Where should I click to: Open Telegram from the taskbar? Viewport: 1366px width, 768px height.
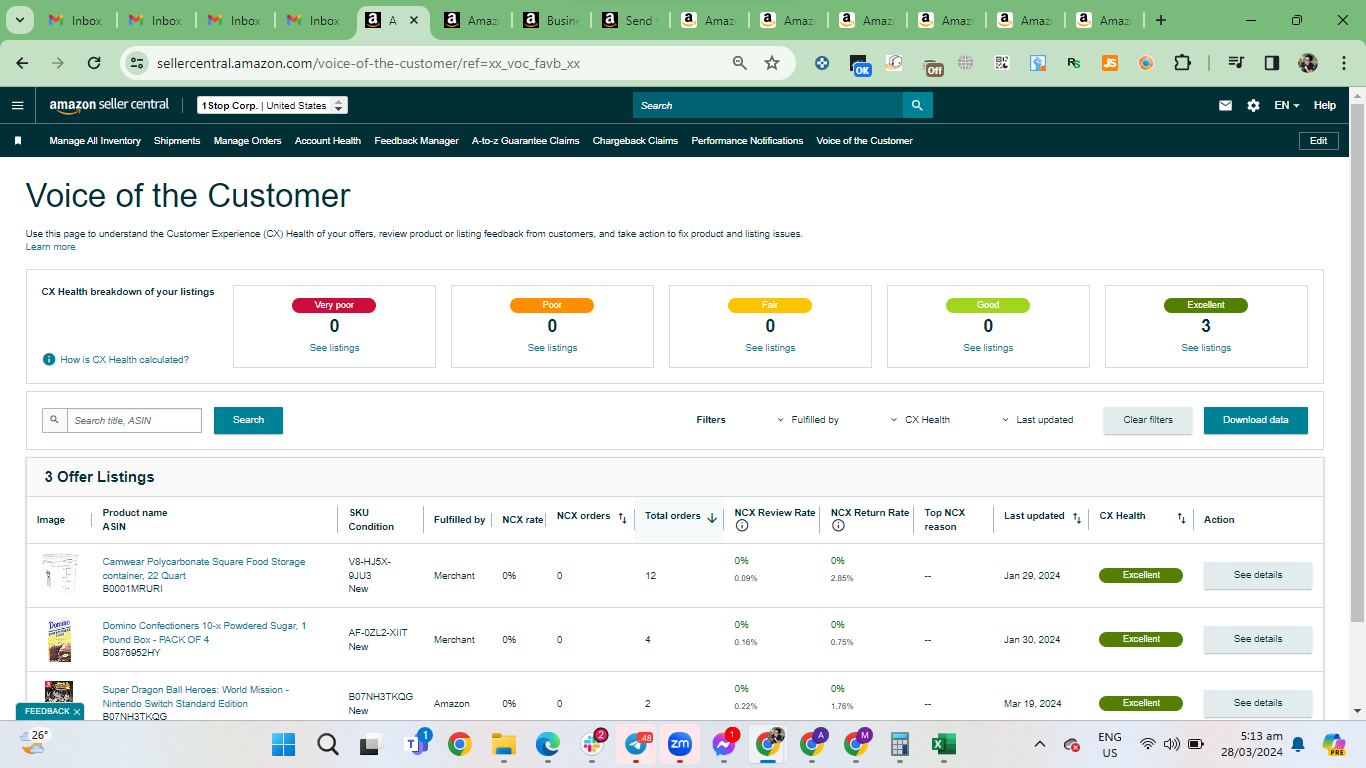[637, 744]
